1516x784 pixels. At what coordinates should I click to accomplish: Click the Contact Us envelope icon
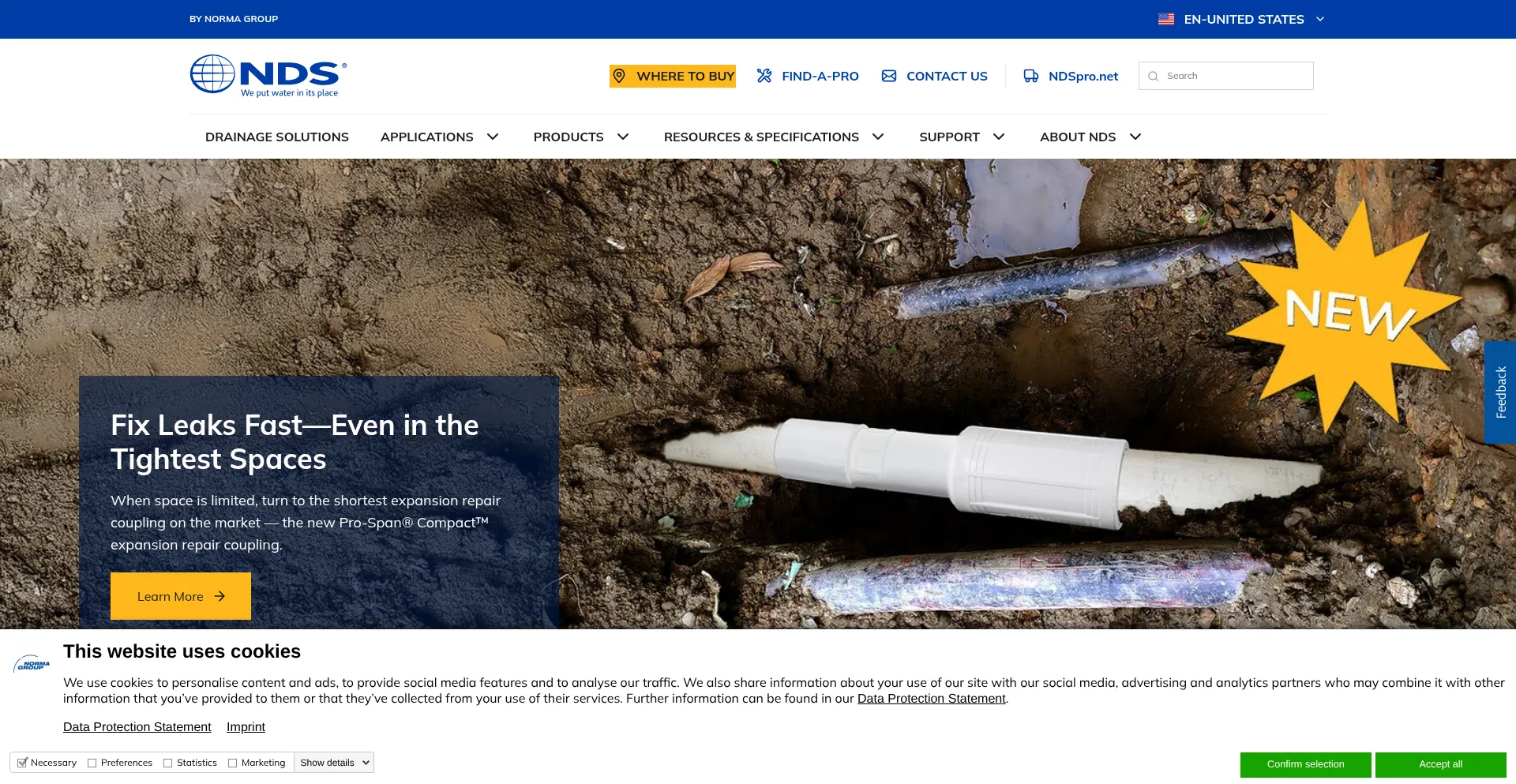pyautogui.click(x=889, y=76)
